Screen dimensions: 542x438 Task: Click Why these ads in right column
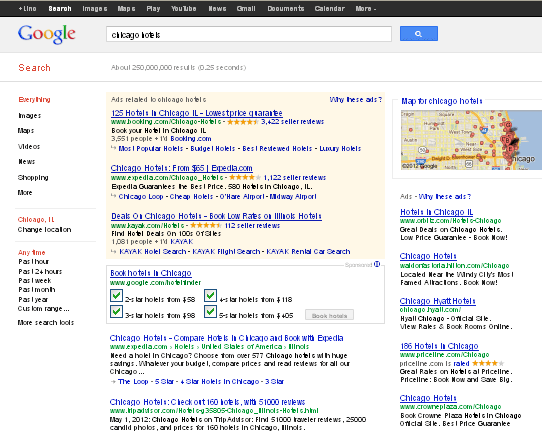445,197
